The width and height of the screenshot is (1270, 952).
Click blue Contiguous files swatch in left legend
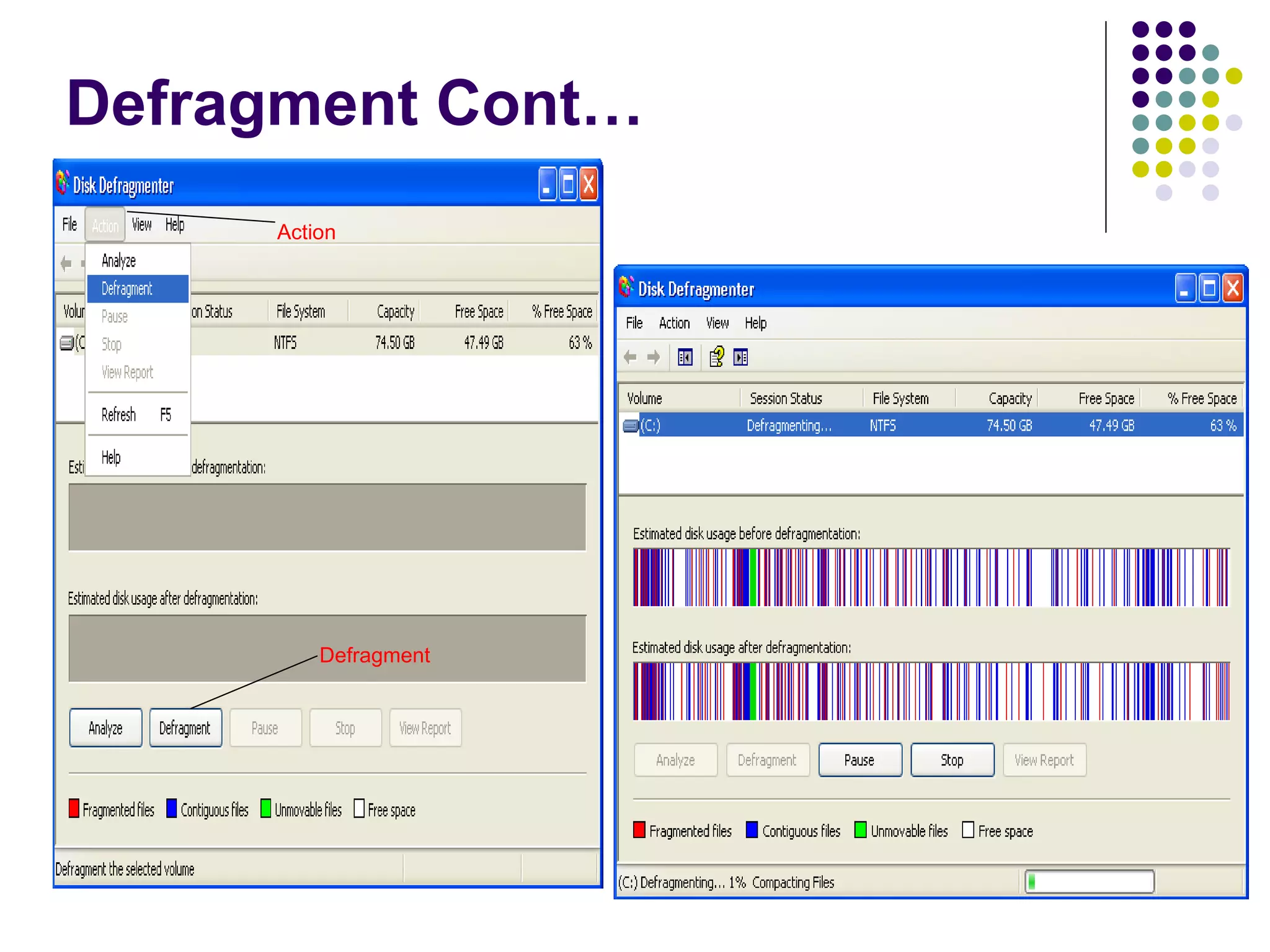click(x=172, y=808)
